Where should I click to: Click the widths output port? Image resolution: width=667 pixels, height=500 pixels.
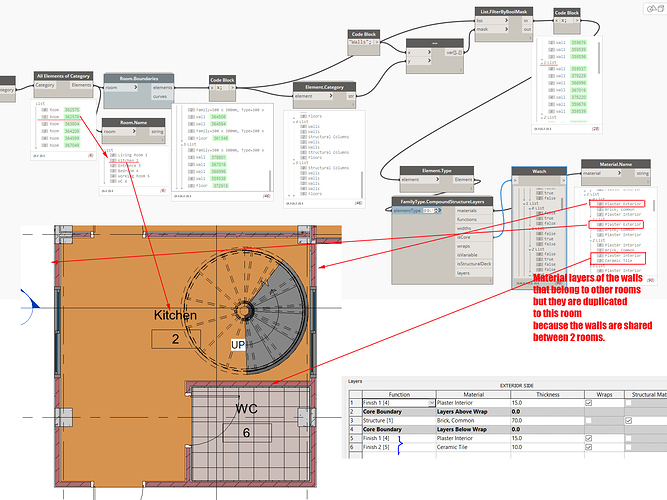(x=474, y=228)
